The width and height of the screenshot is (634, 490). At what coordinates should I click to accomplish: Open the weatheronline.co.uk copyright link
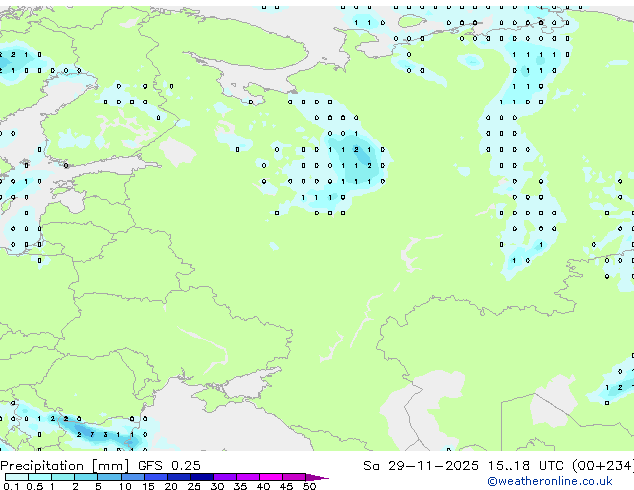(550, 481)
